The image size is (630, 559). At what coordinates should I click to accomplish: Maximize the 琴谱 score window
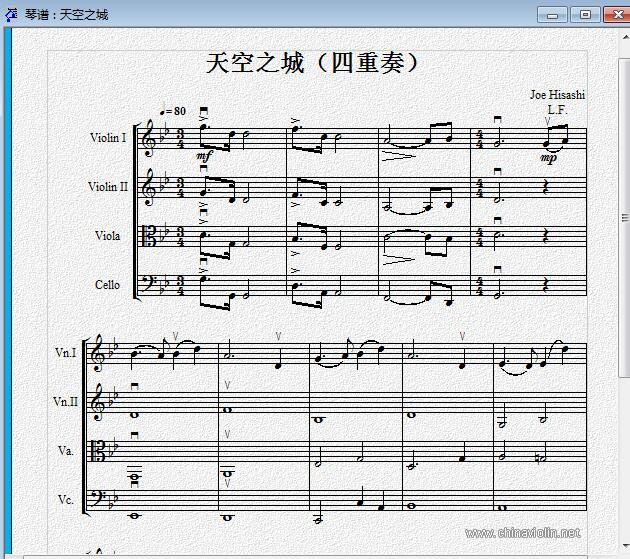[585, 15]
